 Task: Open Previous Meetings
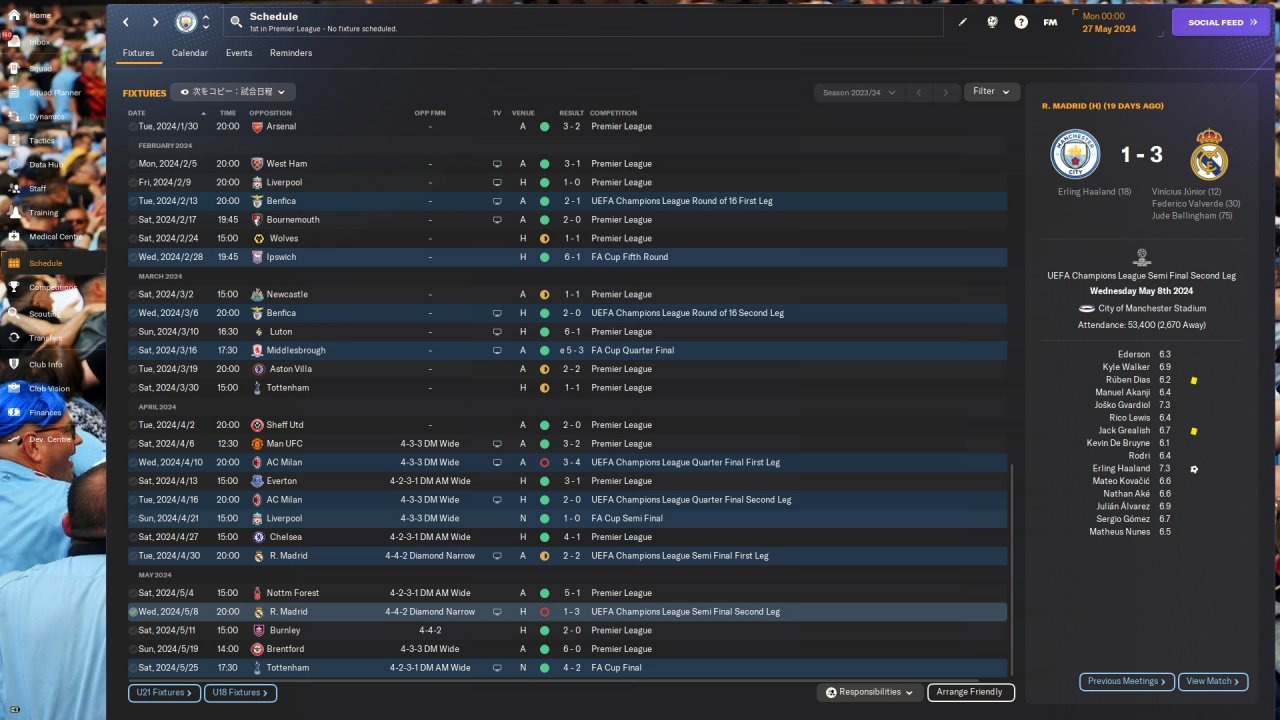tap(1126, 681)
